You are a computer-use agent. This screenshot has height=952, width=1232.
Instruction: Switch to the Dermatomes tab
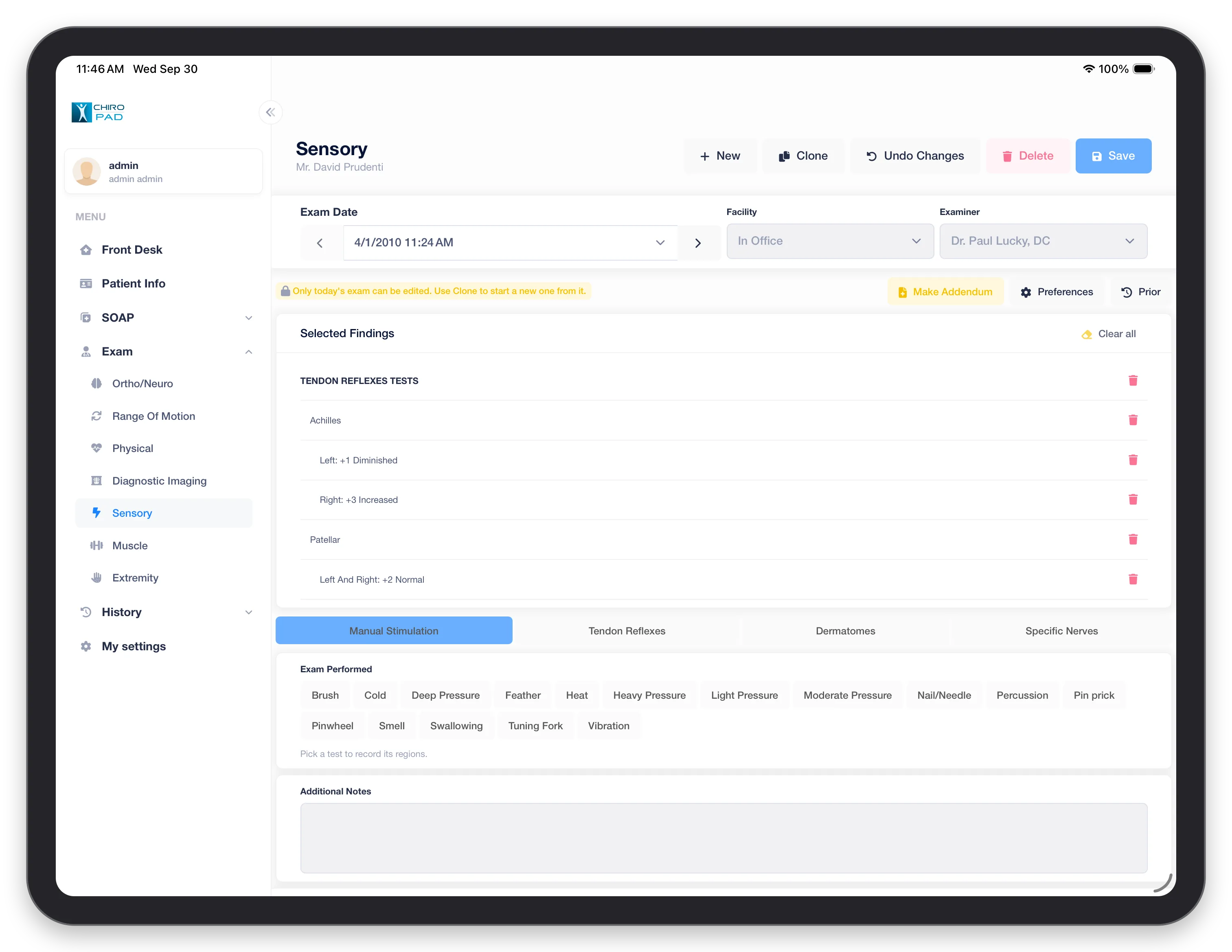click(845, 631)
